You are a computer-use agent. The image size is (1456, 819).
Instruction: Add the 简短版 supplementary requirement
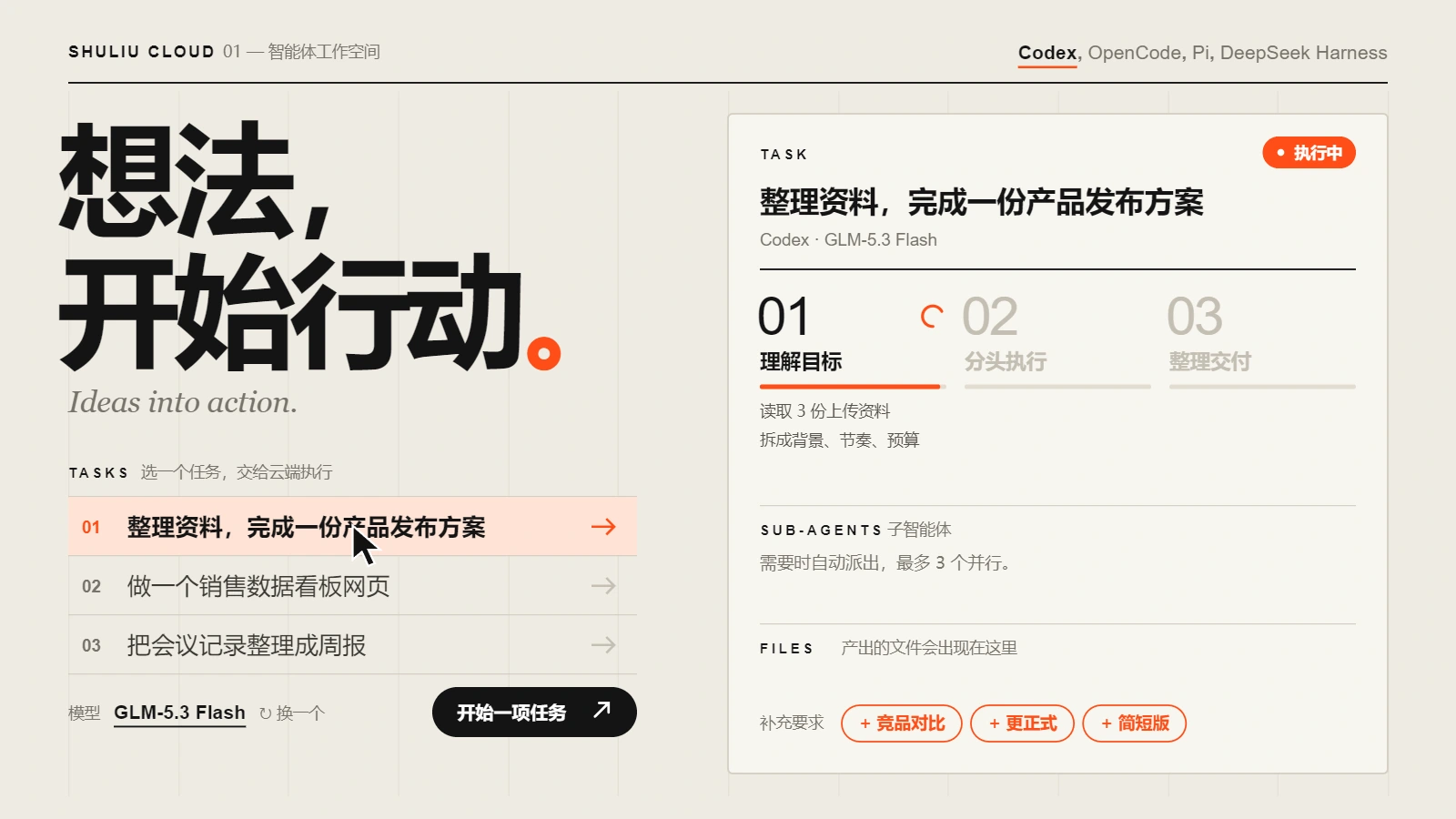point(1134,723)
